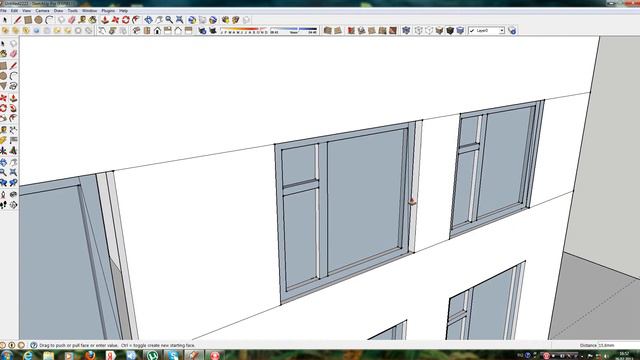
Task: Toggle X-ray face style
Action: tap(406, 31)
